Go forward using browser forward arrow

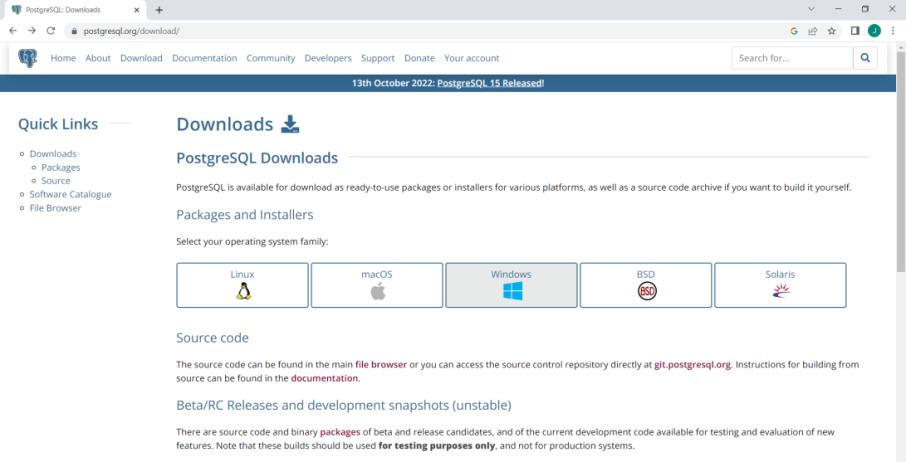point(32,31)
